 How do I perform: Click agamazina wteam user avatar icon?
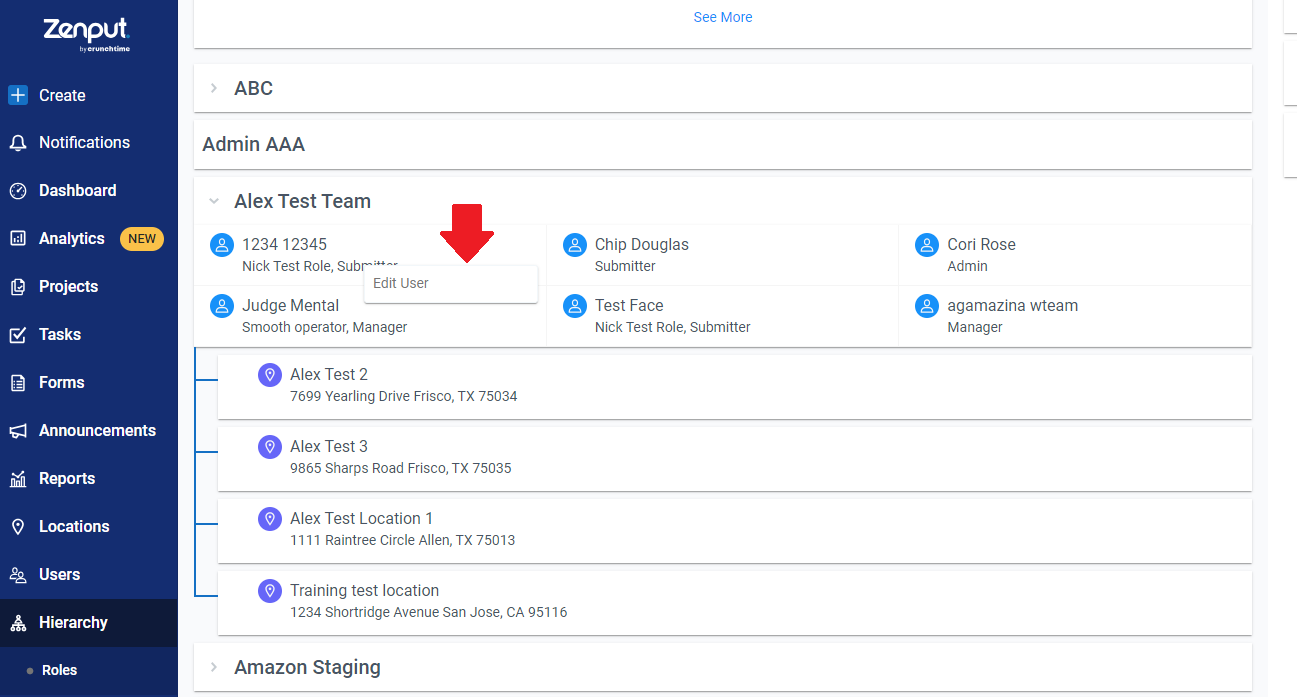click(927, 306)
